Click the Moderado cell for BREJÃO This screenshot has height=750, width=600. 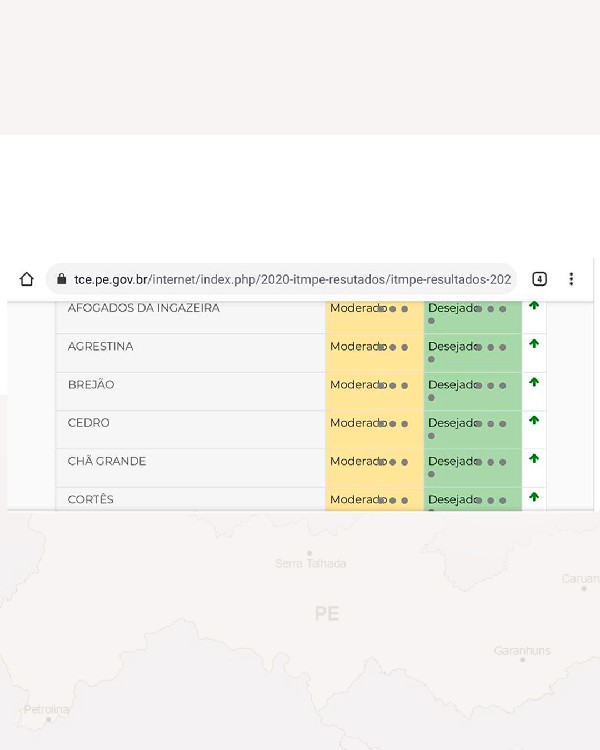[375, 391]
